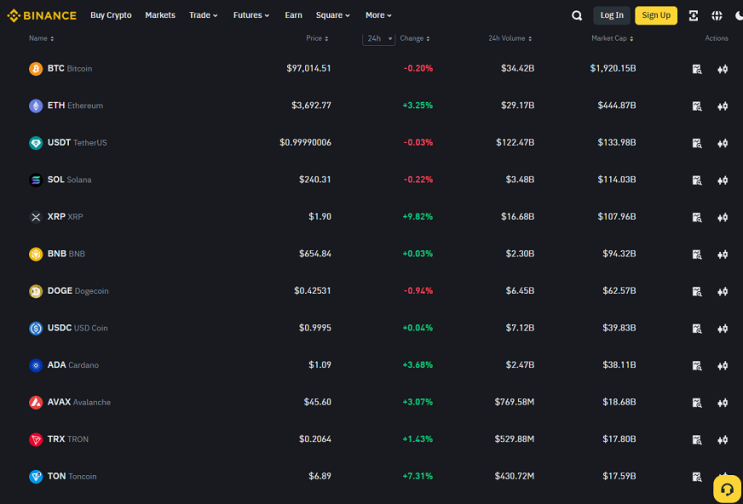The height and width of the screenshot is (504, 743).
Task: Open the Bitcoin coin logo
Action: coord(36,69)
